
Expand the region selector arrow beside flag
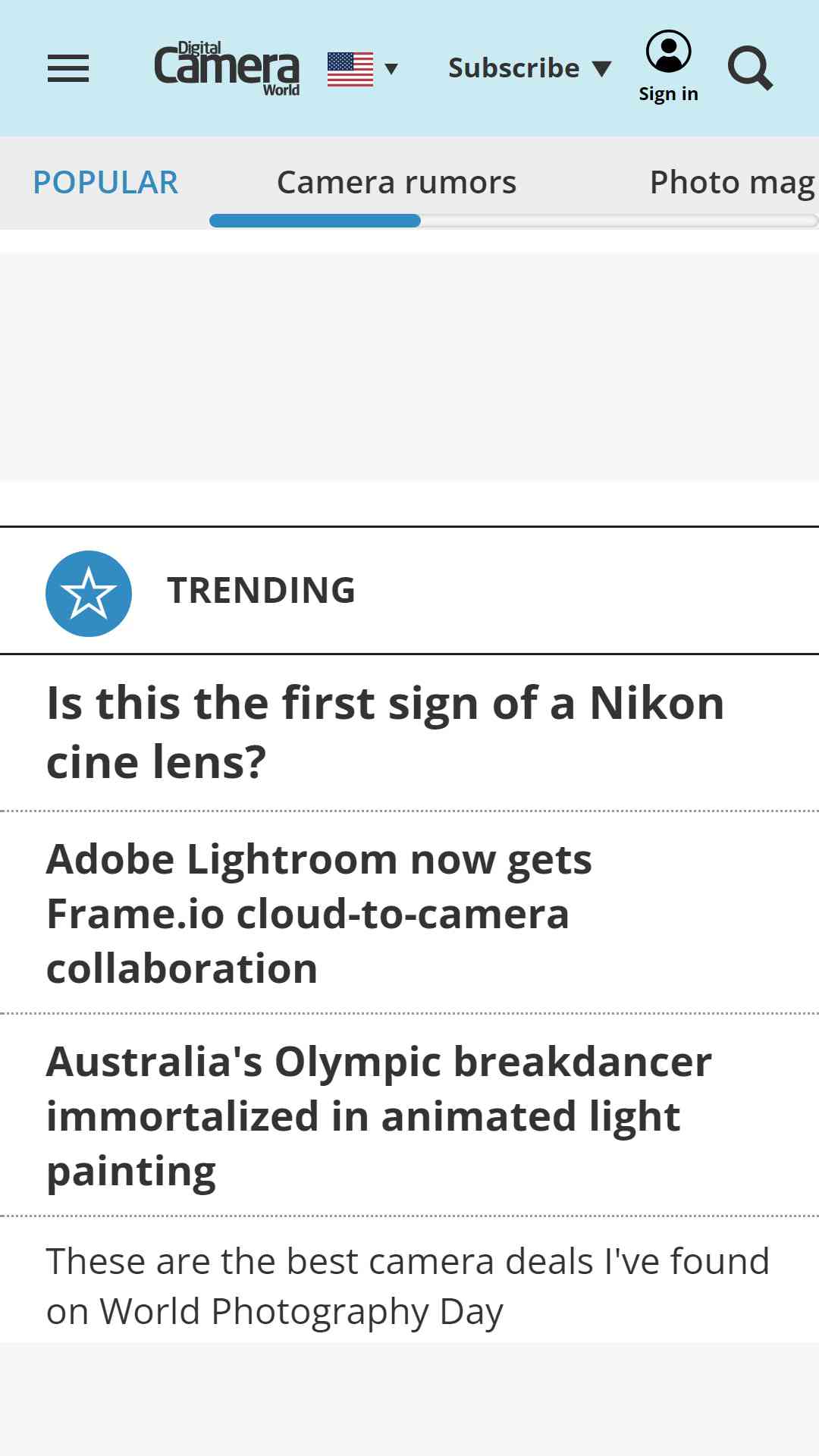[391, 69]
